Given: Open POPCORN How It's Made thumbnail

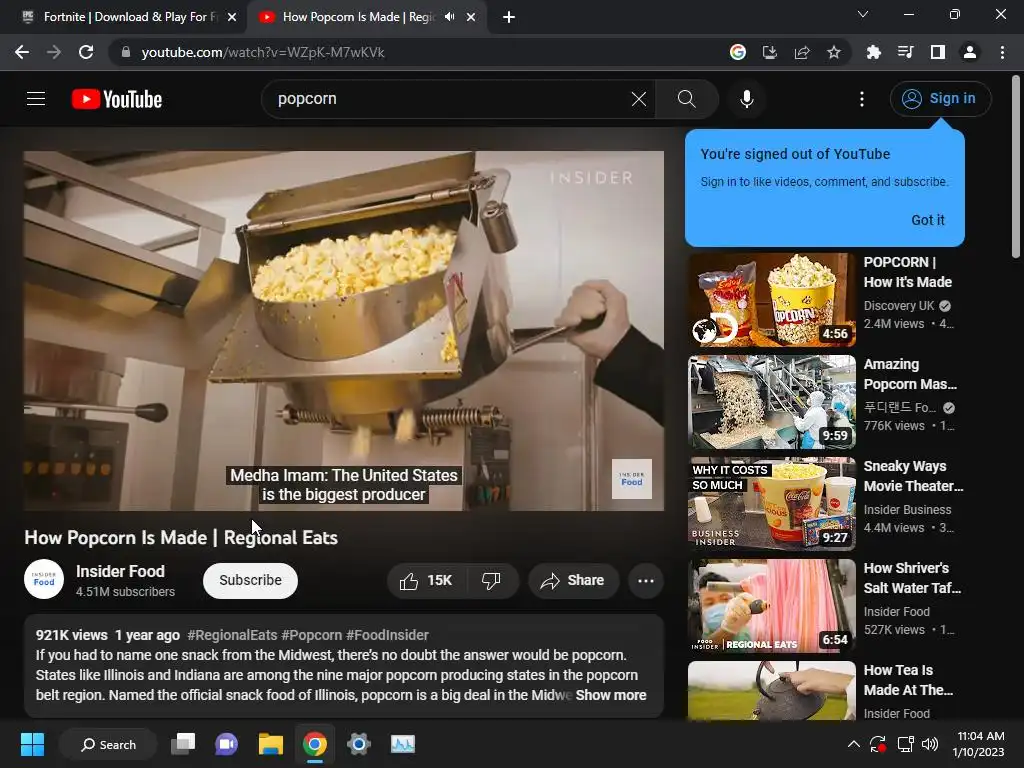Looking at the screenshot, I should coord(771,300).
